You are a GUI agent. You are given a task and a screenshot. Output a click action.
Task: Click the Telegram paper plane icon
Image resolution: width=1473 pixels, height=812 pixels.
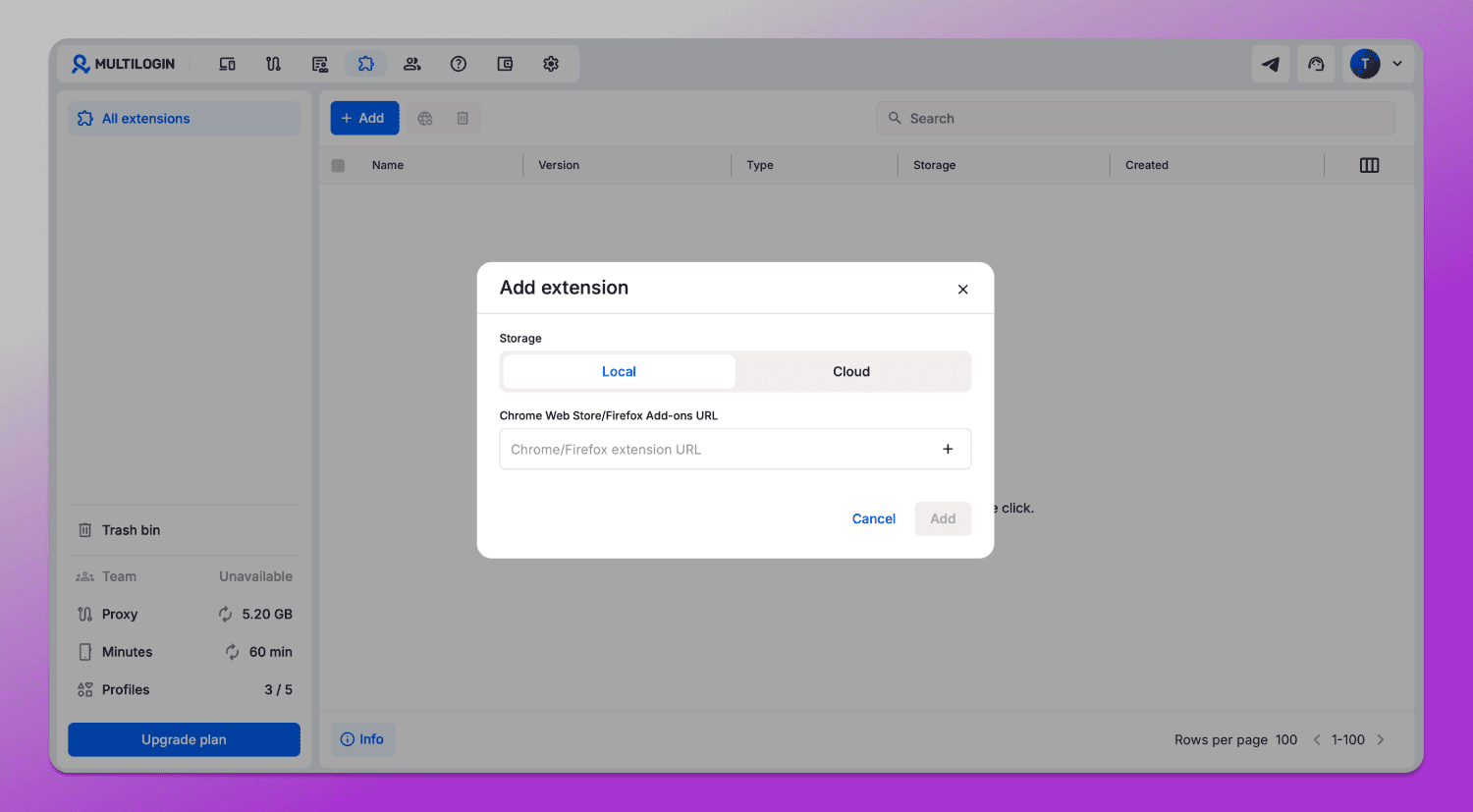(1271, 64)
